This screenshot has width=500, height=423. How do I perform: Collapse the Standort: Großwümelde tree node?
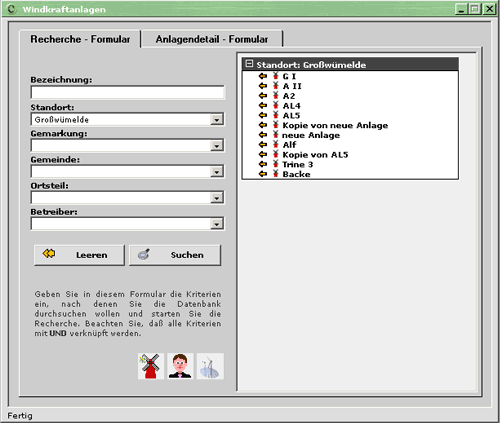pyautogui.click(x=249, y=64)
